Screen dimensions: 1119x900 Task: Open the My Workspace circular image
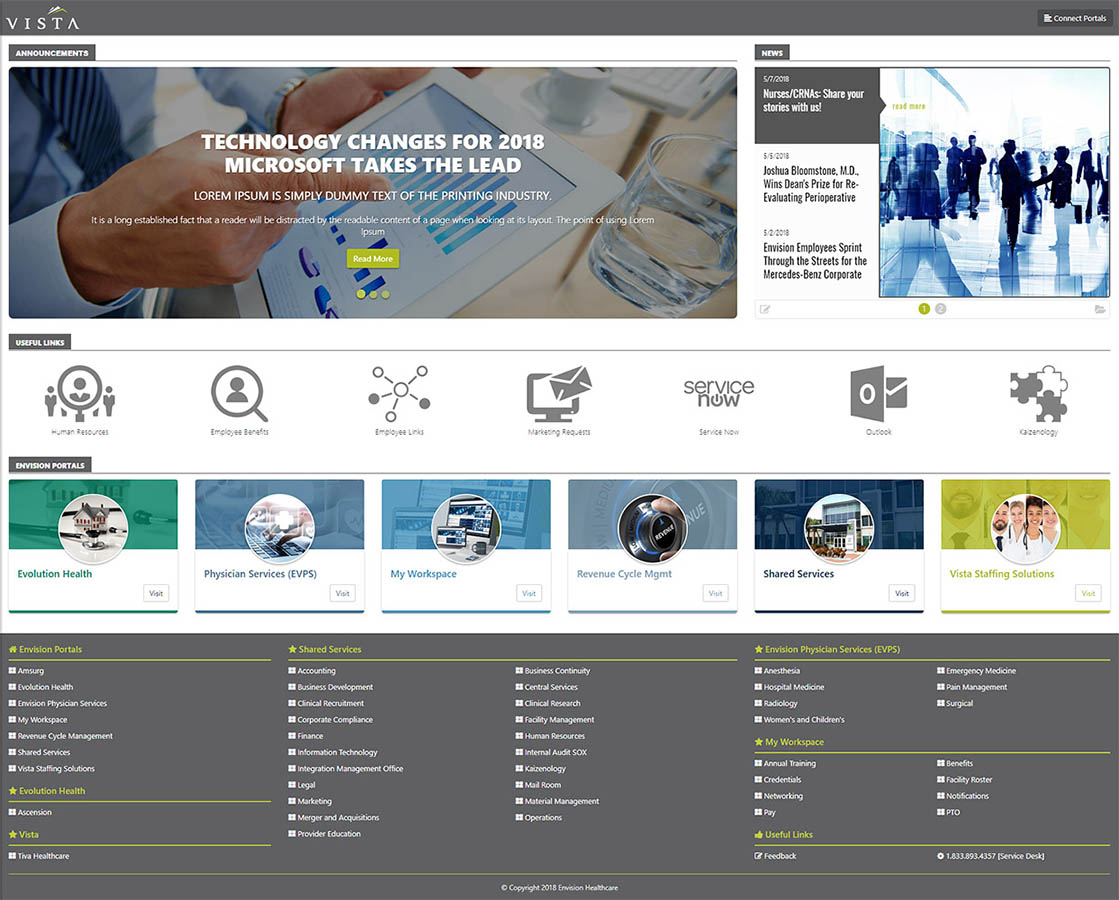point(466,529)
